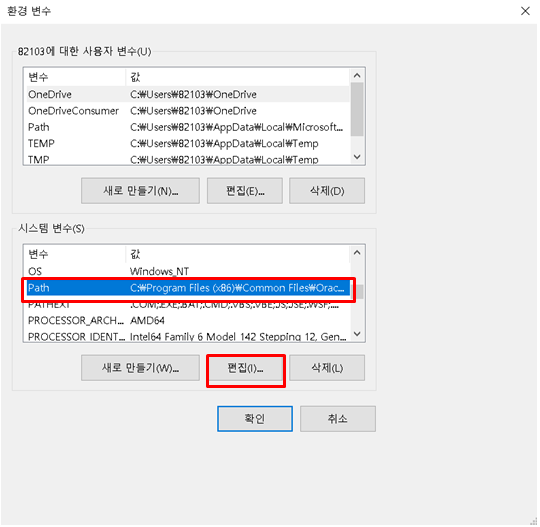Click the system variables scrollbar thumb
Image resolution: width=540 pixels, height=527 pixels.
click(x=360, y=291)
